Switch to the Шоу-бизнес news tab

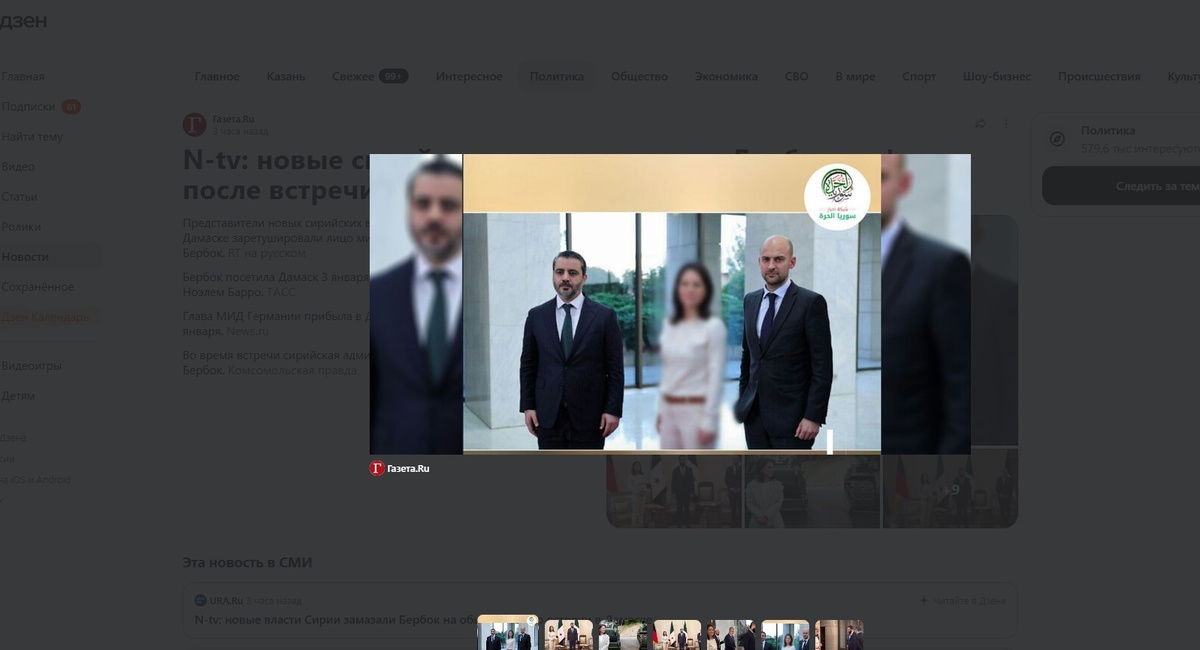997,76
